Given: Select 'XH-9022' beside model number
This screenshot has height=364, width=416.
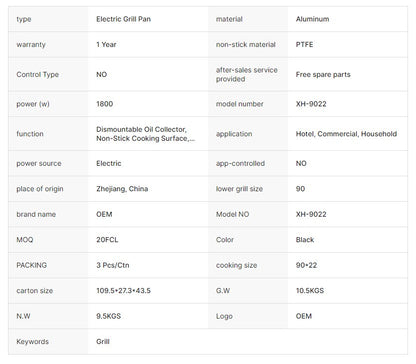Looking at the screenshot, I should [x=311, y=104].
